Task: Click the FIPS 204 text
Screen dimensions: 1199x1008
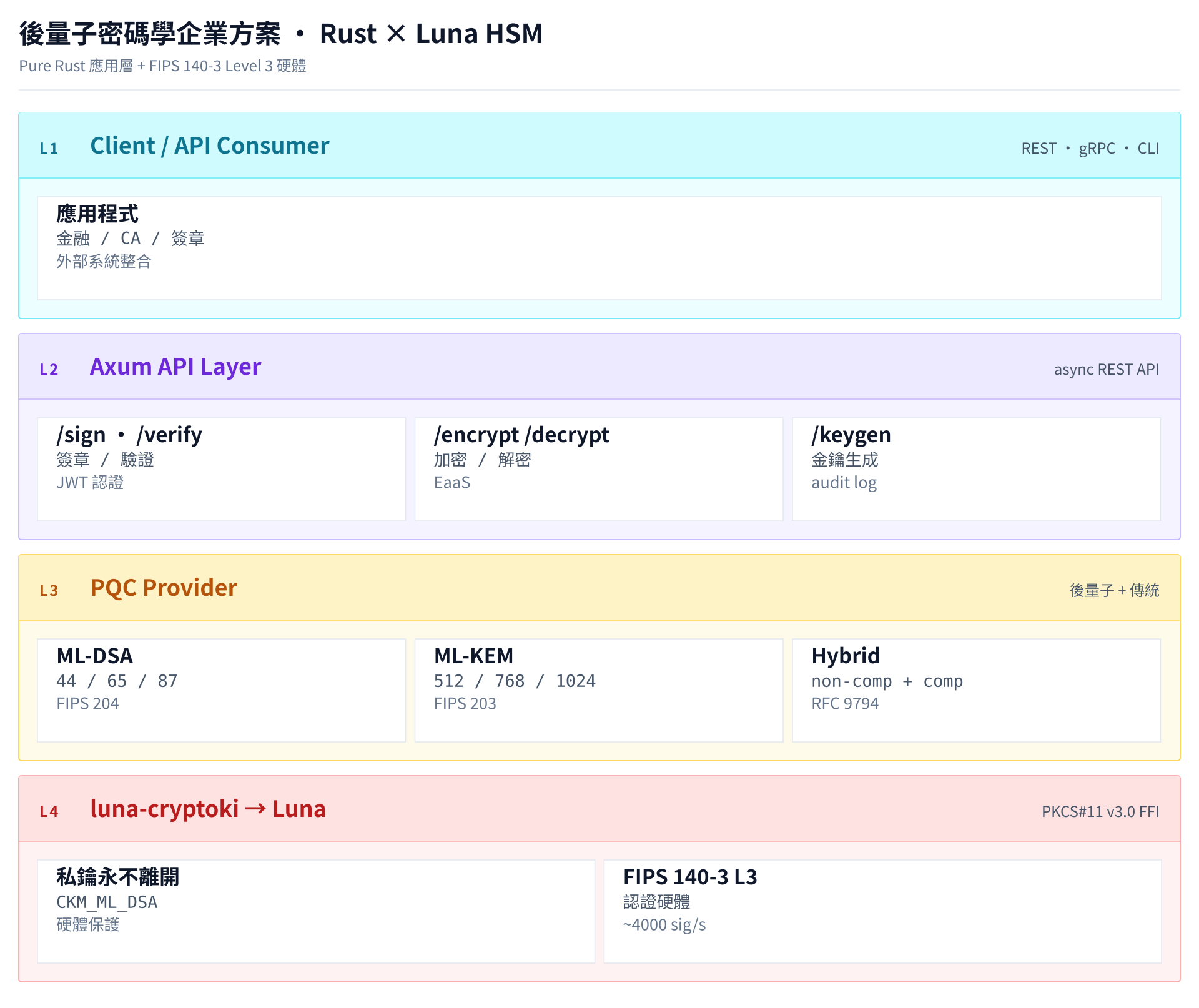Action: [87, 704]
